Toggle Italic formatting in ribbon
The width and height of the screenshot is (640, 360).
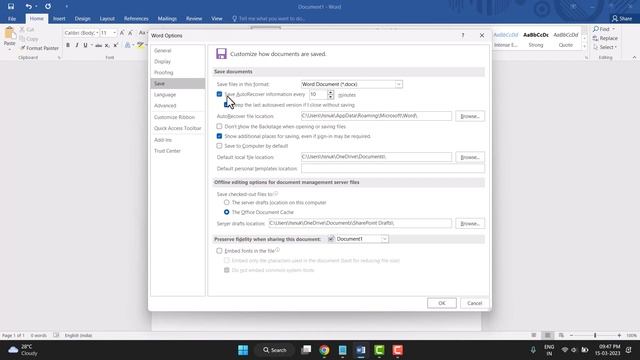pyautogui.click(x=77, y=45)
